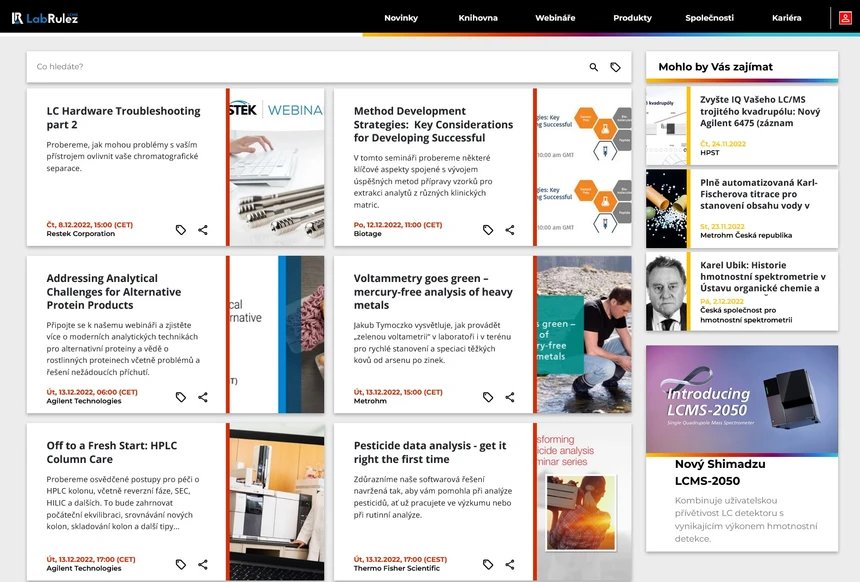Screen dimensions: 860x582
Task: Click 'Mohlo by Vás zajímat' heading
Action: coord(715,67)
